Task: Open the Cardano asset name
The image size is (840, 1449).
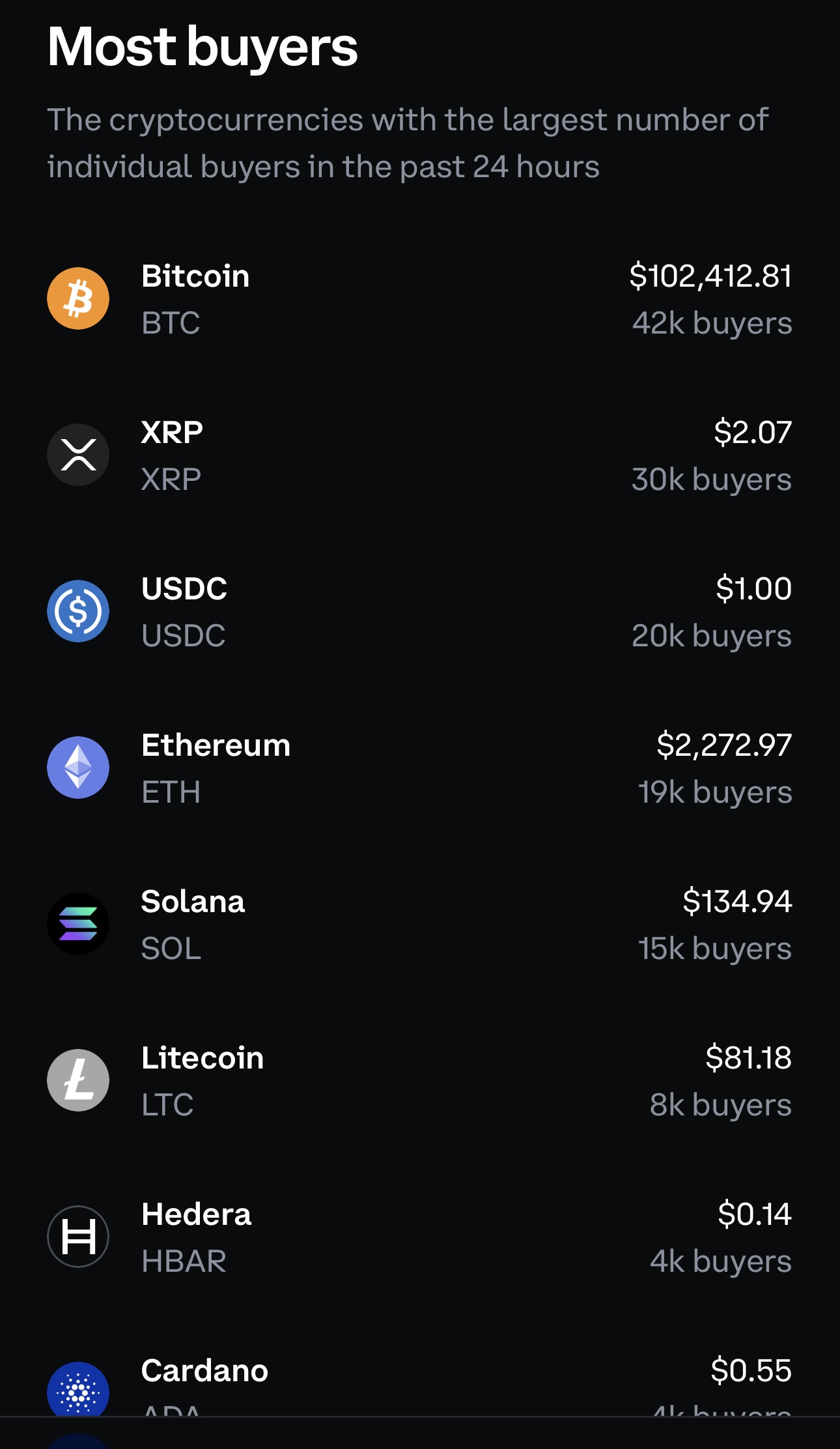Action: click(204, 1371)
